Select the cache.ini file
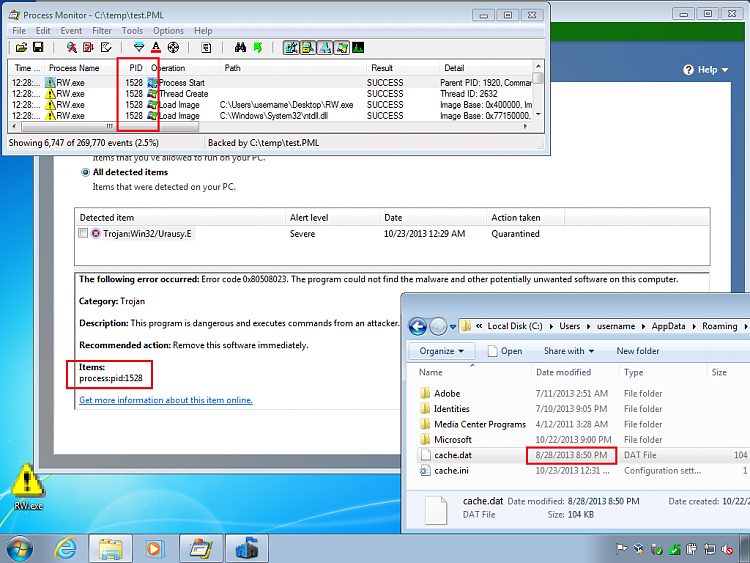Viewport: 750px width, 563px height. click(x=444, y=471)
